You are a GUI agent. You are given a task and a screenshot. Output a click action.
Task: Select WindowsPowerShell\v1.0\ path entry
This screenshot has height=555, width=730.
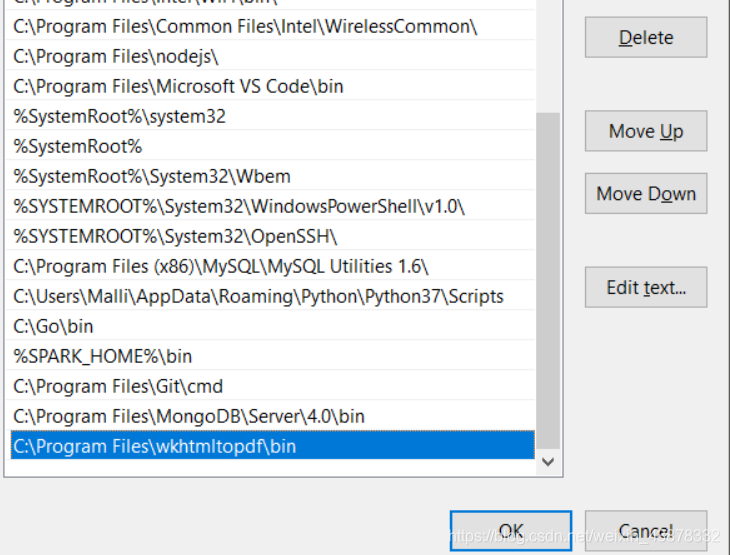point(270,206)
